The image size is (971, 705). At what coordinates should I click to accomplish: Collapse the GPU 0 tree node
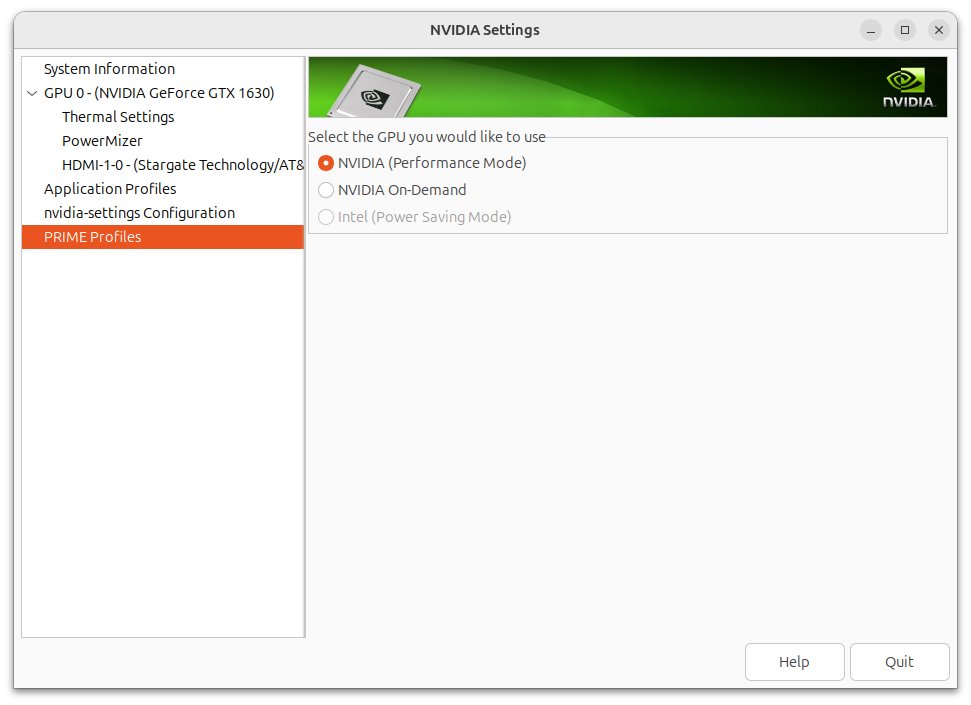32,93
